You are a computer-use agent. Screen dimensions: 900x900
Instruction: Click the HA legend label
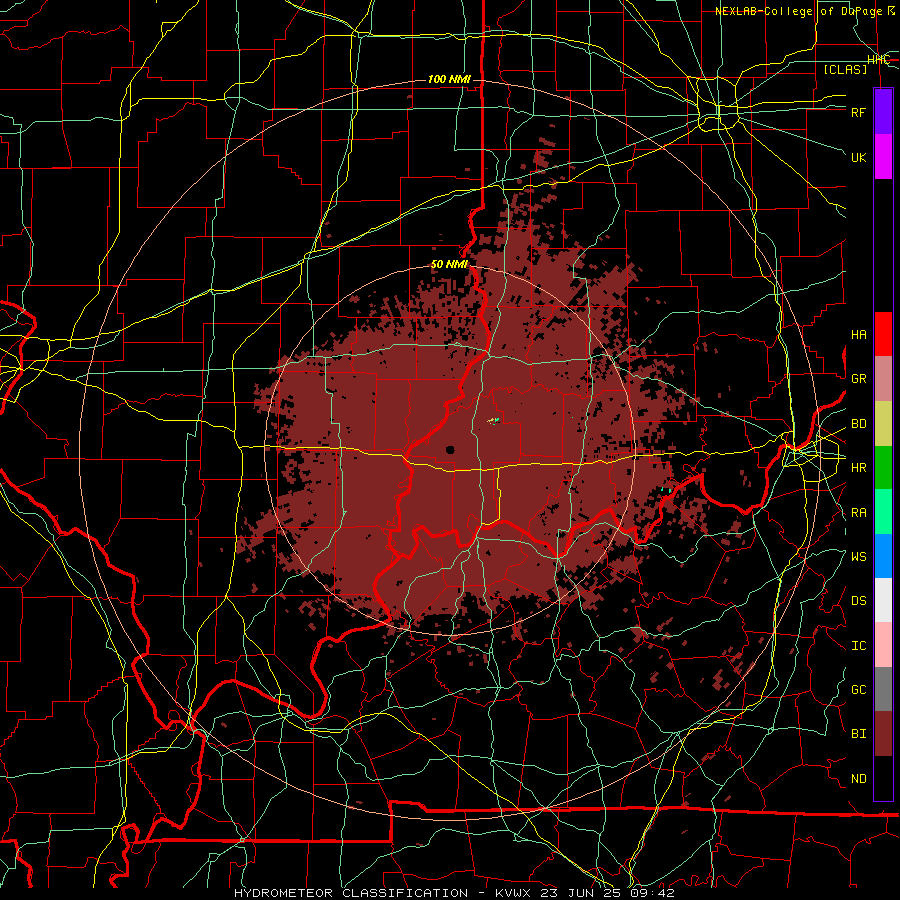858,334
